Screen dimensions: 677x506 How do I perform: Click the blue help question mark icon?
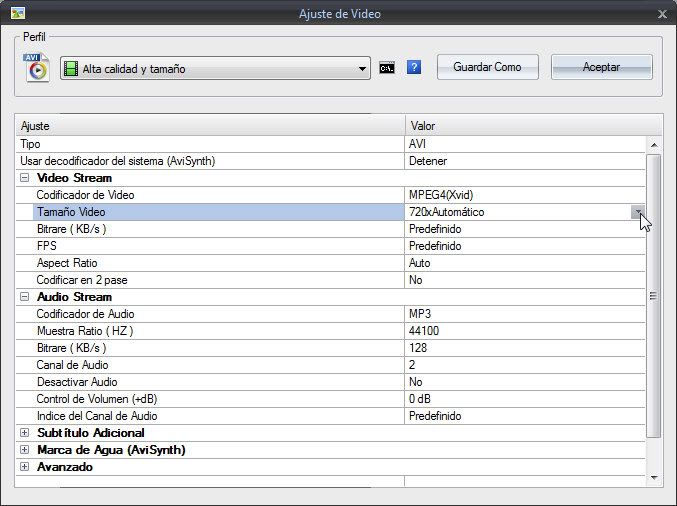click(x=414, y=68)
